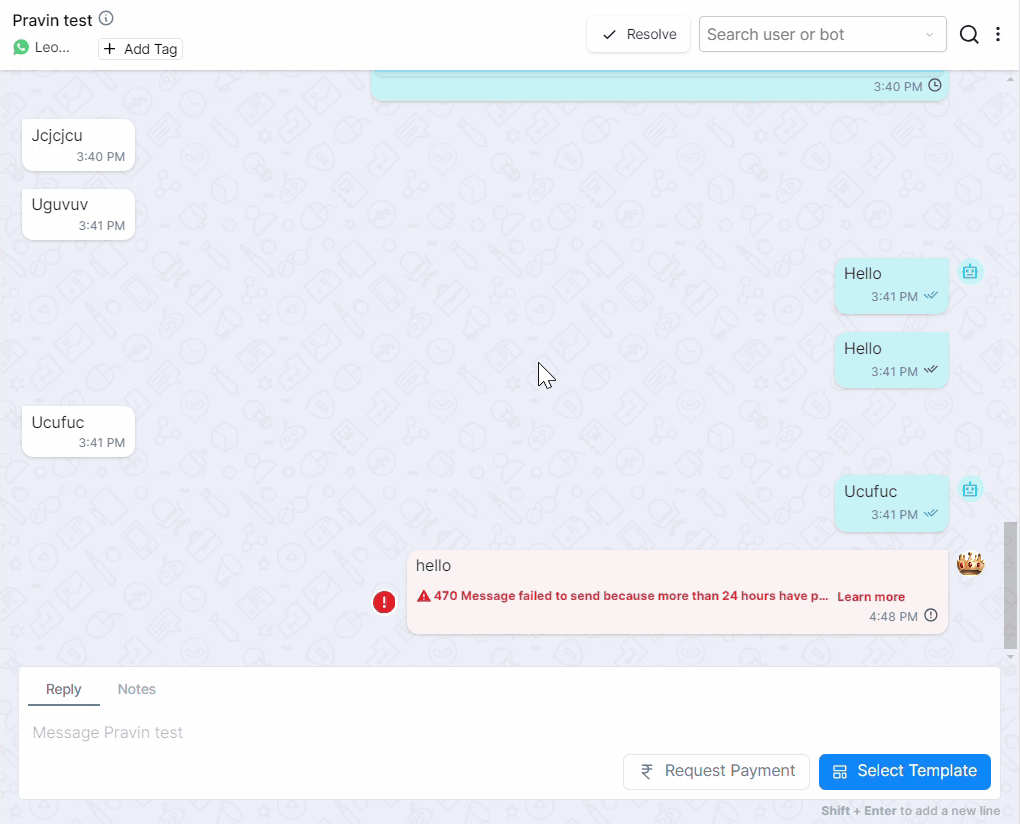
Task: Open Select Template button
Action: [904, 771]
